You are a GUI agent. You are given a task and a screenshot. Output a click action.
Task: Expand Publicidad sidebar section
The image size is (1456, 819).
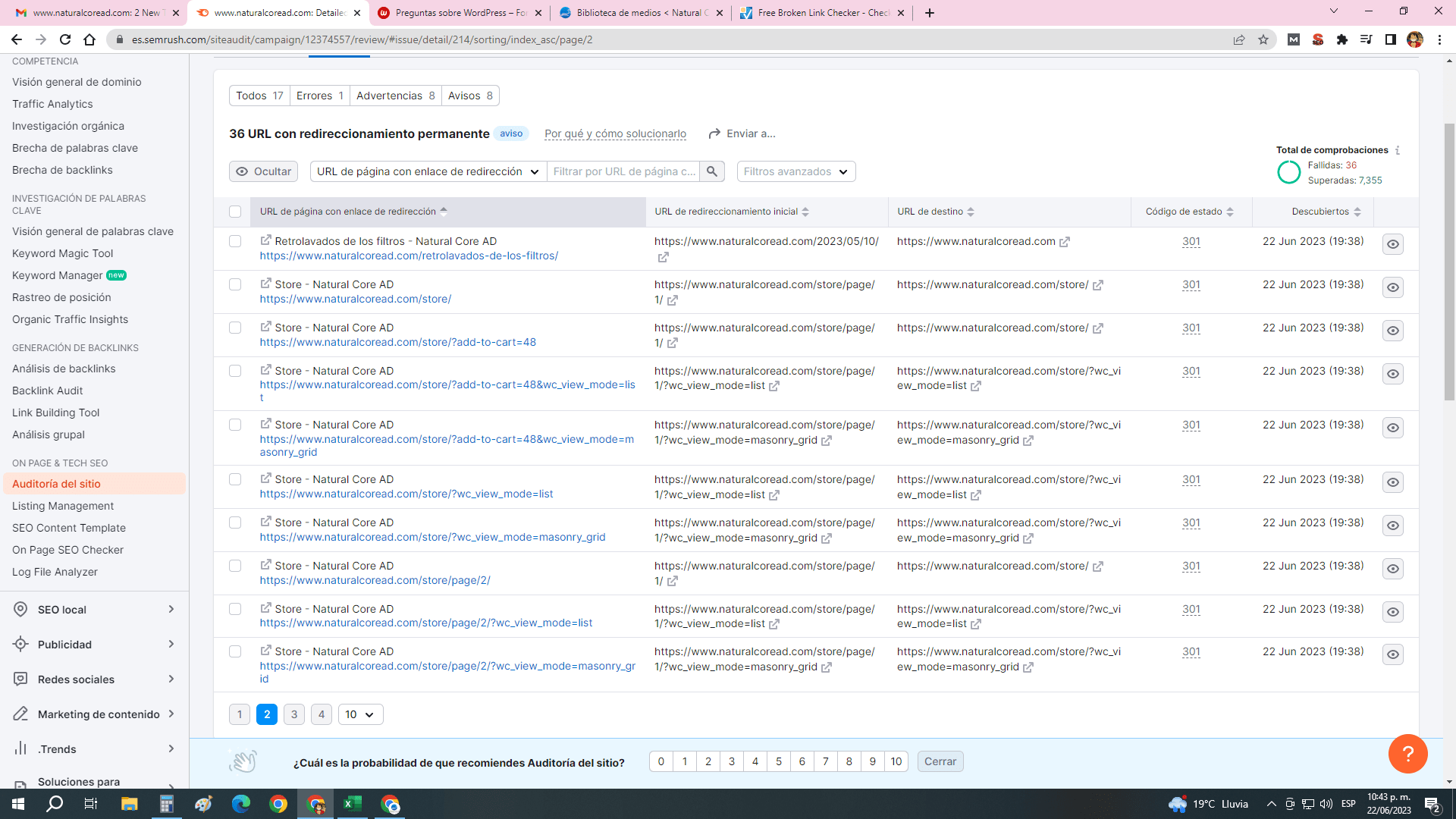click(x=94, y=645)
